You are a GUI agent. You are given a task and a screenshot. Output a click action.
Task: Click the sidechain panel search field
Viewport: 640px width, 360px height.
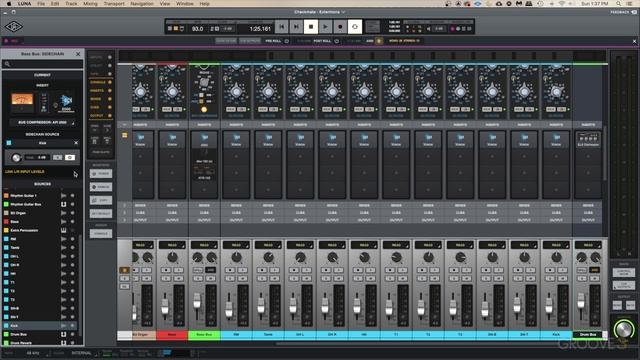point(42,64)
